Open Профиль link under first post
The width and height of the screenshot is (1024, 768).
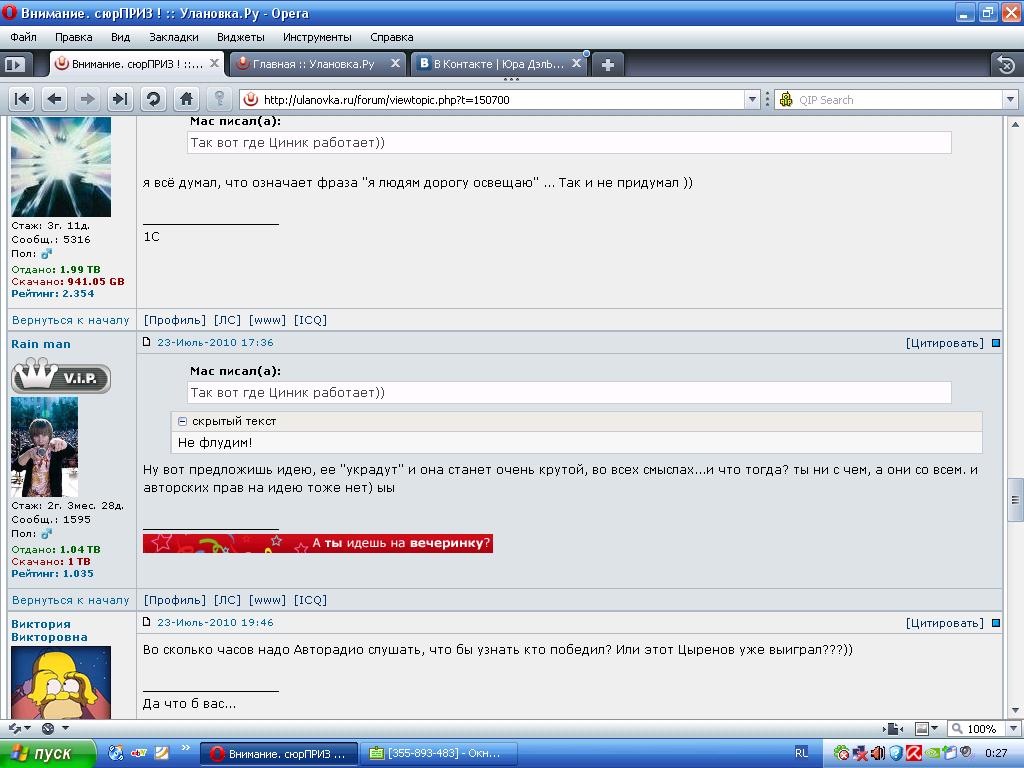point(174,320)
